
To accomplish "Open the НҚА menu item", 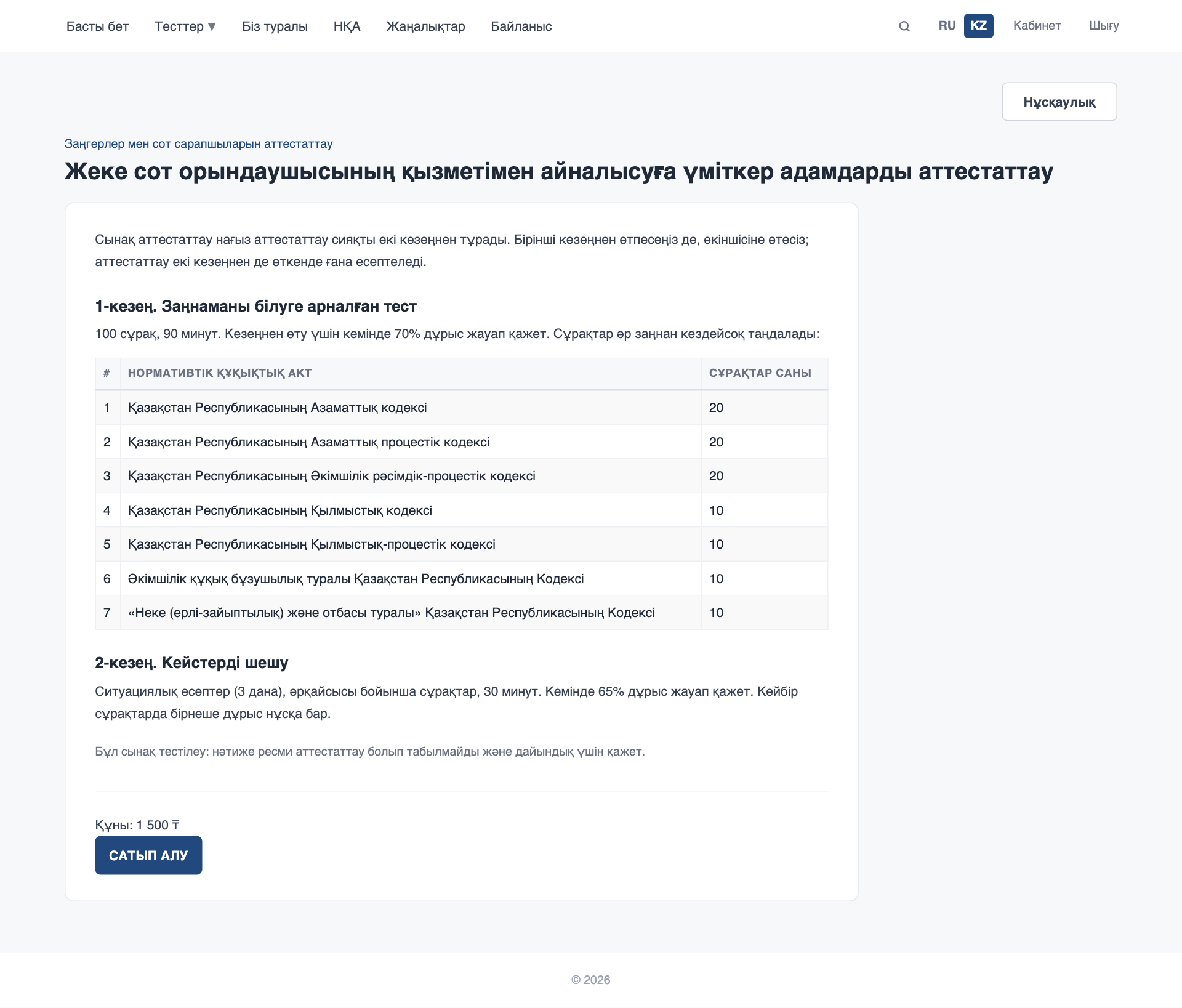I will point(347,26).
